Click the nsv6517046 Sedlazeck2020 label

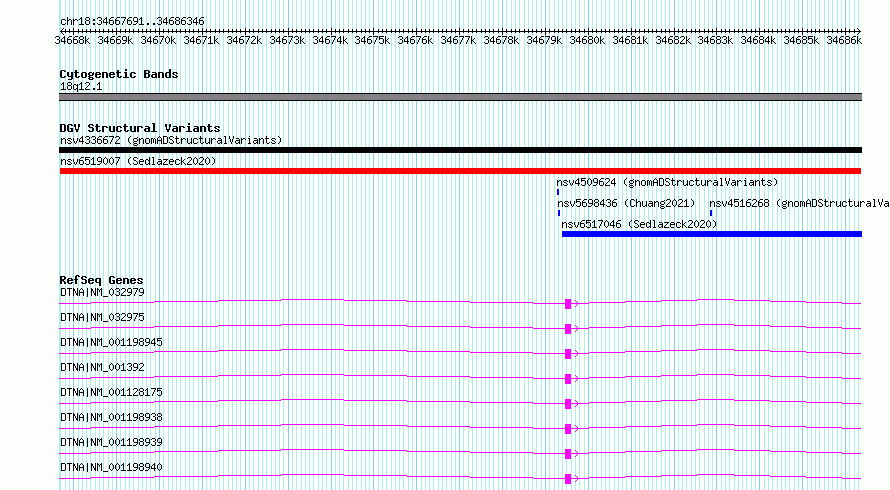[639, 224]
